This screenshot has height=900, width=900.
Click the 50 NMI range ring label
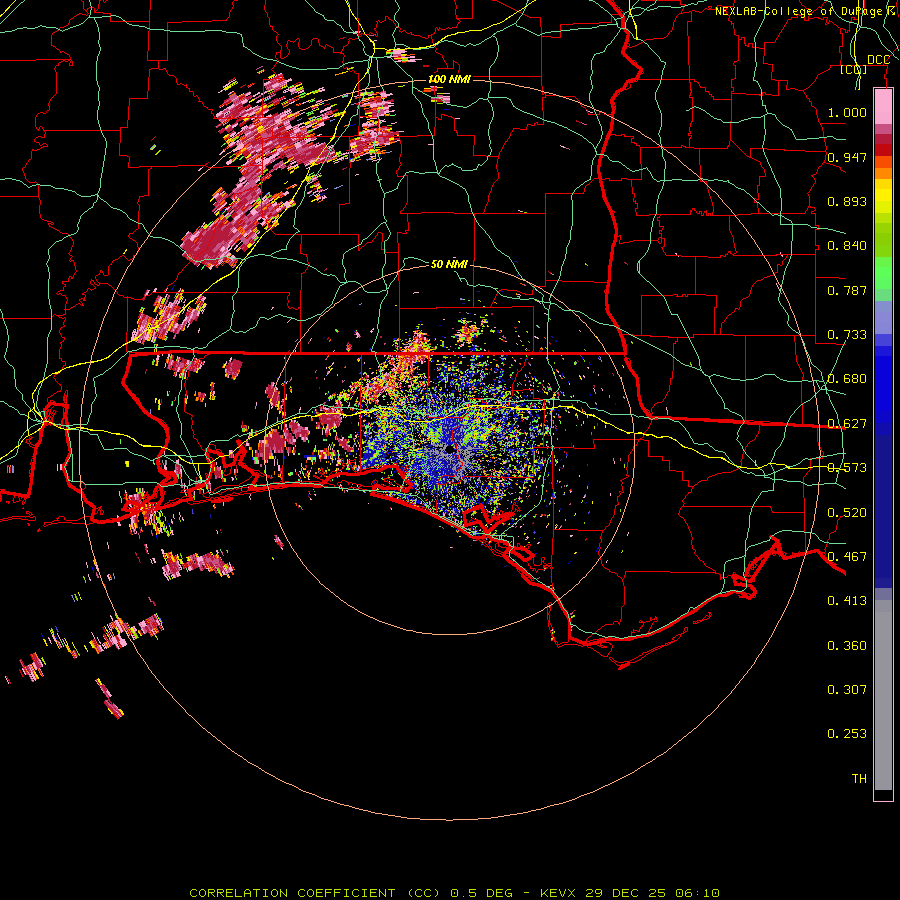tap(449, 264)
